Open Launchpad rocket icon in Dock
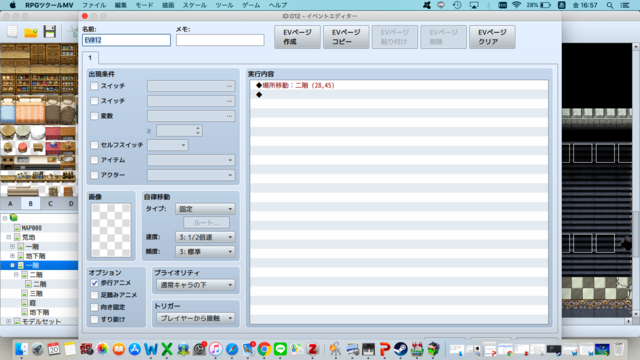The width and height of the screenshot is (640, 360). coord(38,349)
